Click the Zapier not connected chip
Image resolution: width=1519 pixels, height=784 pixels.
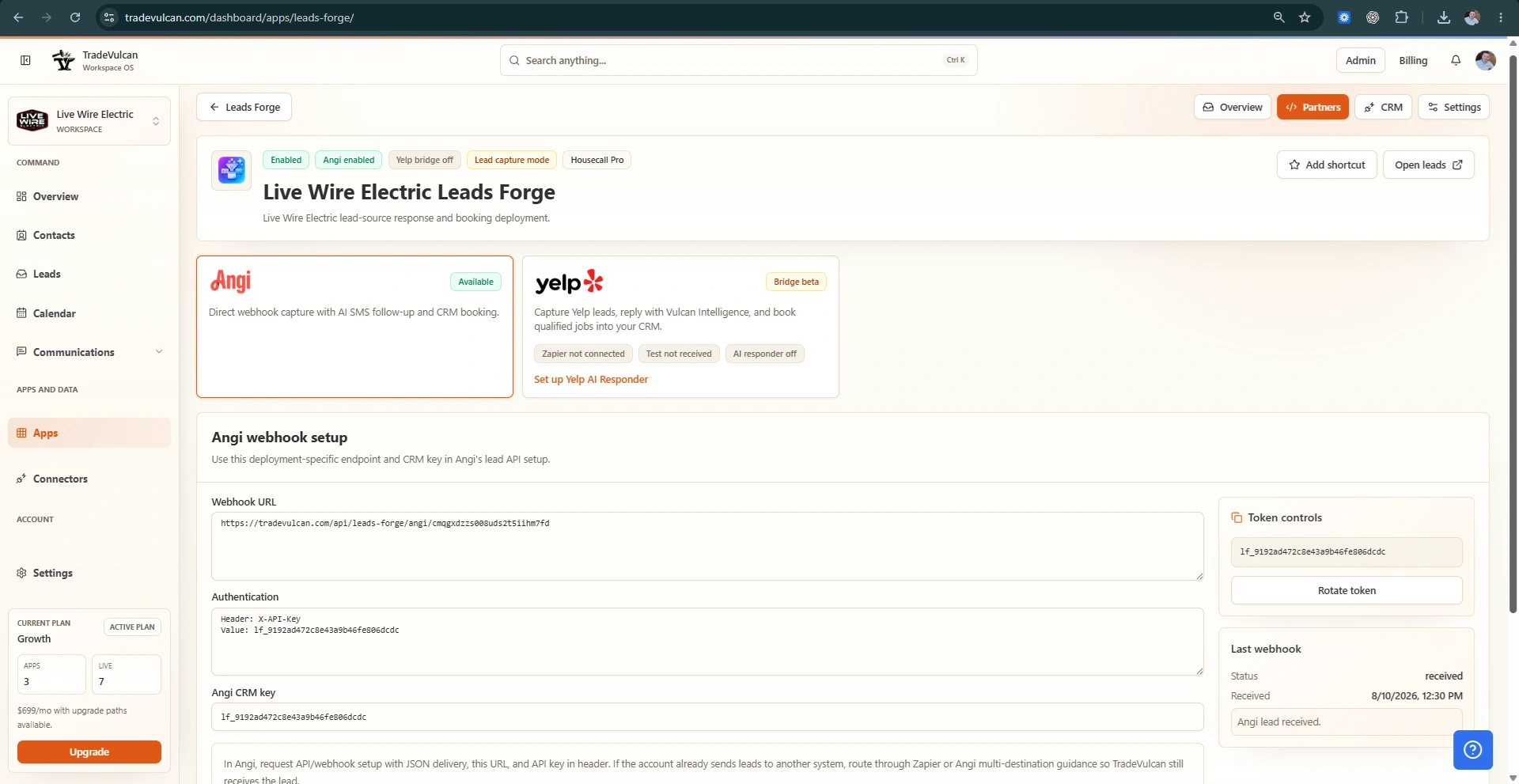[x=583, y=354]
